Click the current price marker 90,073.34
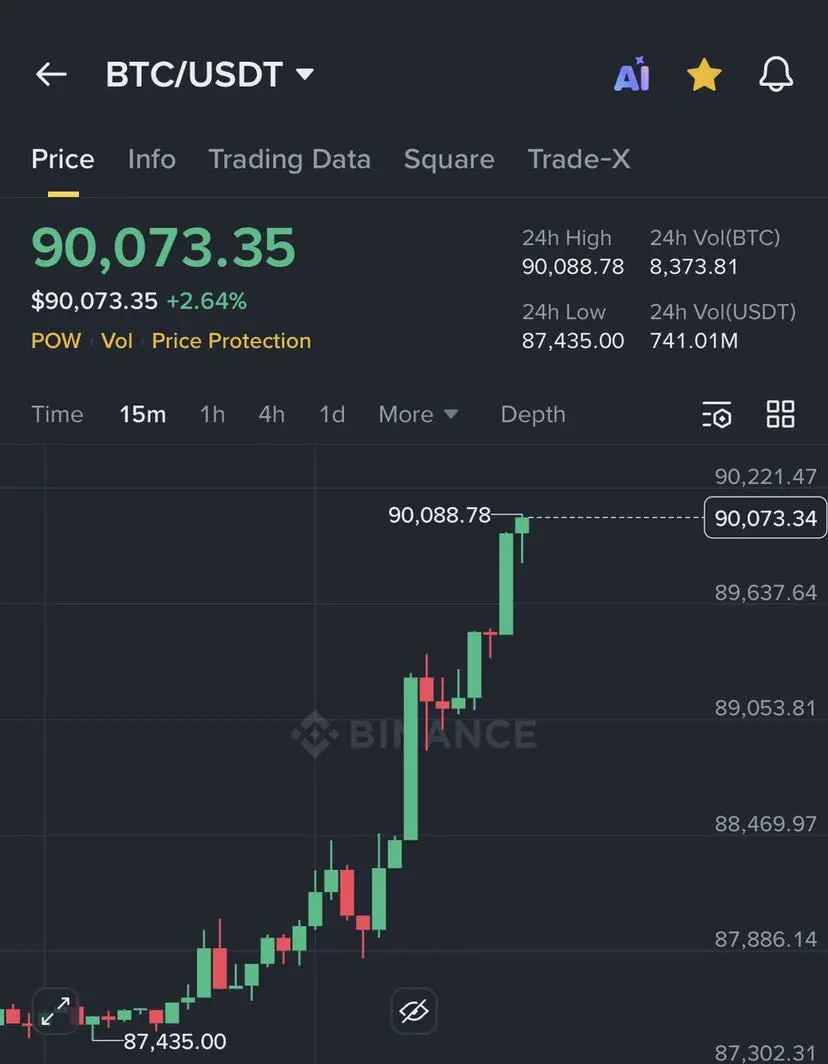The width and height of the screenshot is (828, 1064). (766, 518)
